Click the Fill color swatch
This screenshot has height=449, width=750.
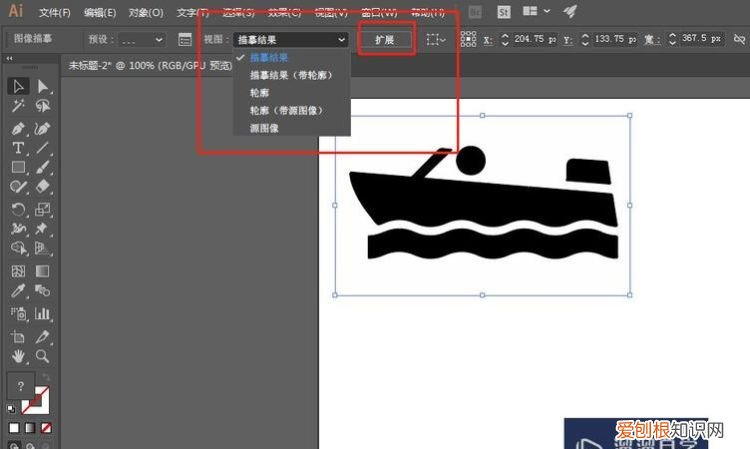click(x=21, y=386)
